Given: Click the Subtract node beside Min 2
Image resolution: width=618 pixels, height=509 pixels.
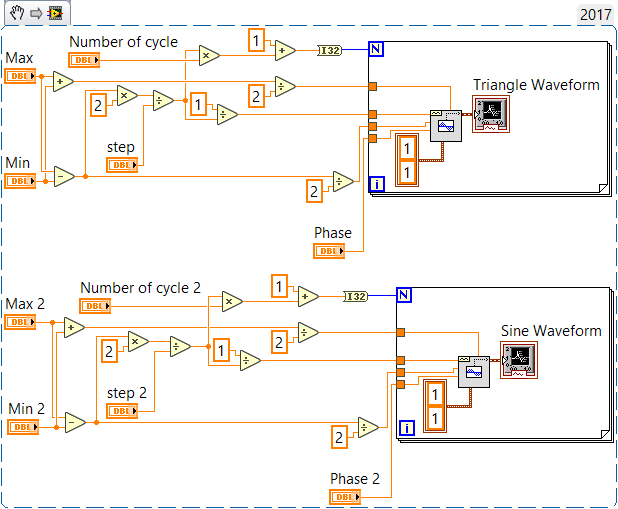Looking at the screenshot, I should click(74, 422).
